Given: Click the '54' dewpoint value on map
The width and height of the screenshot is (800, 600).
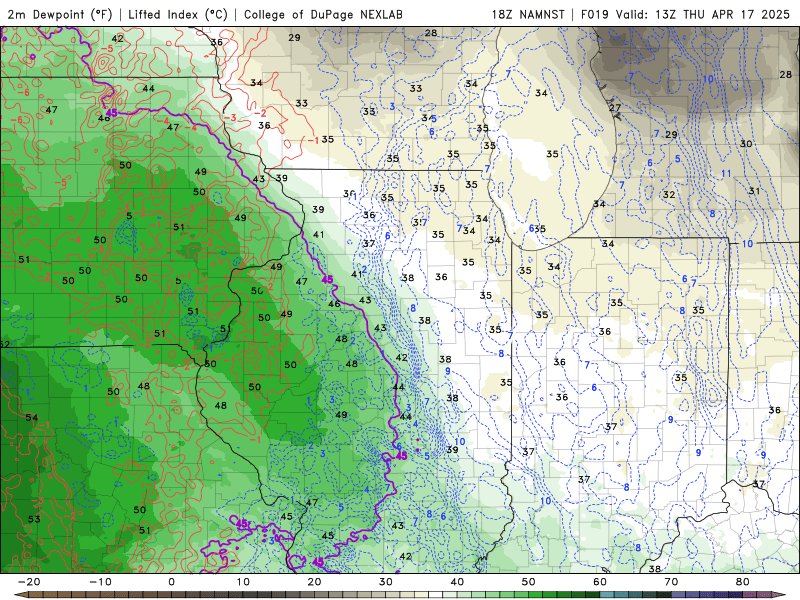Looking at the screenshot, I should click(x=32, y=417).
